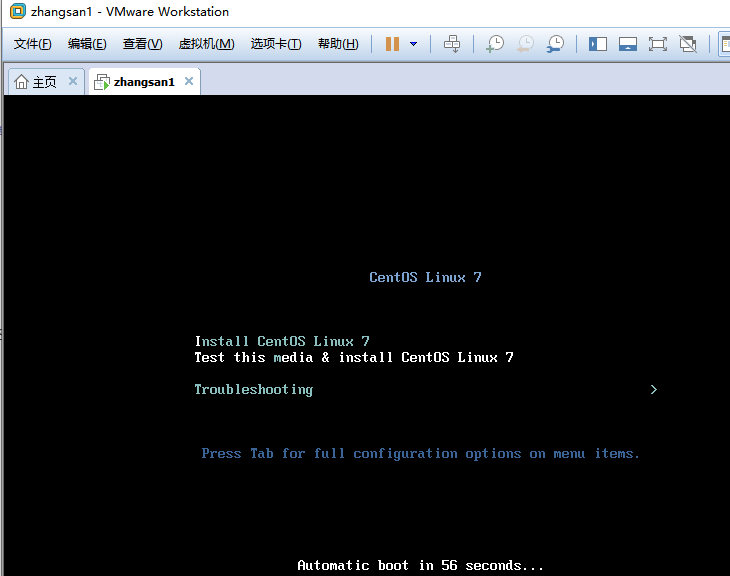Open the 编辑(E) menu
This screenshot has width=730, height=576.
(87, 44)
